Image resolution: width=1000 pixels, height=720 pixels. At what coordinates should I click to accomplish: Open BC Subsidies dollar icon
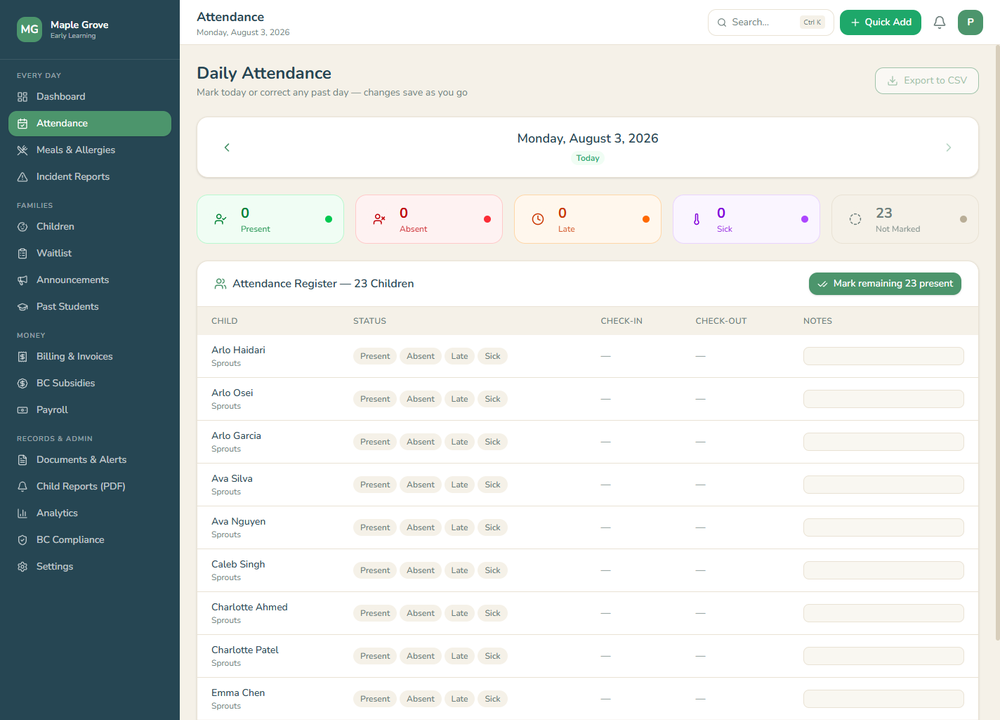click(22, 384)
